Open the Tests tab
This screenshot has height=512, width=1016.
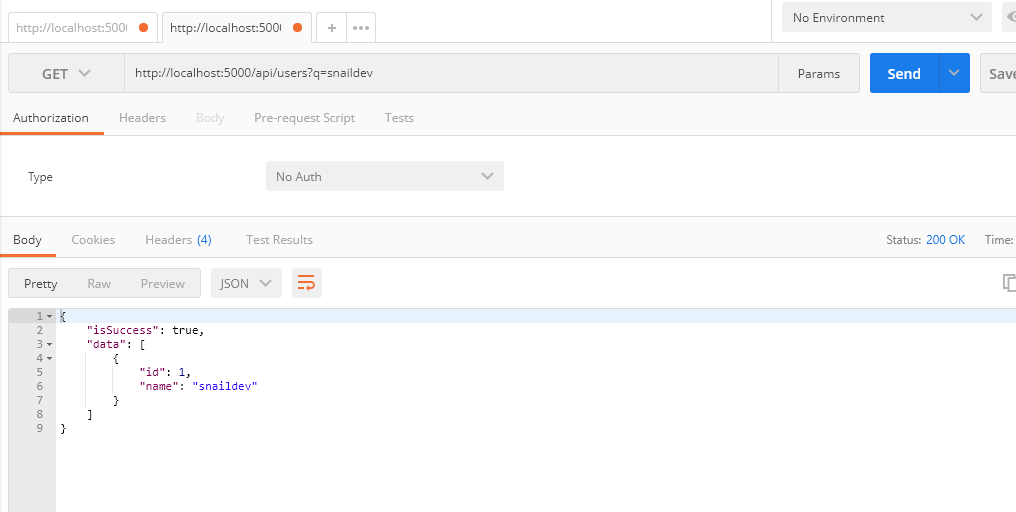(x=399, y=118)
